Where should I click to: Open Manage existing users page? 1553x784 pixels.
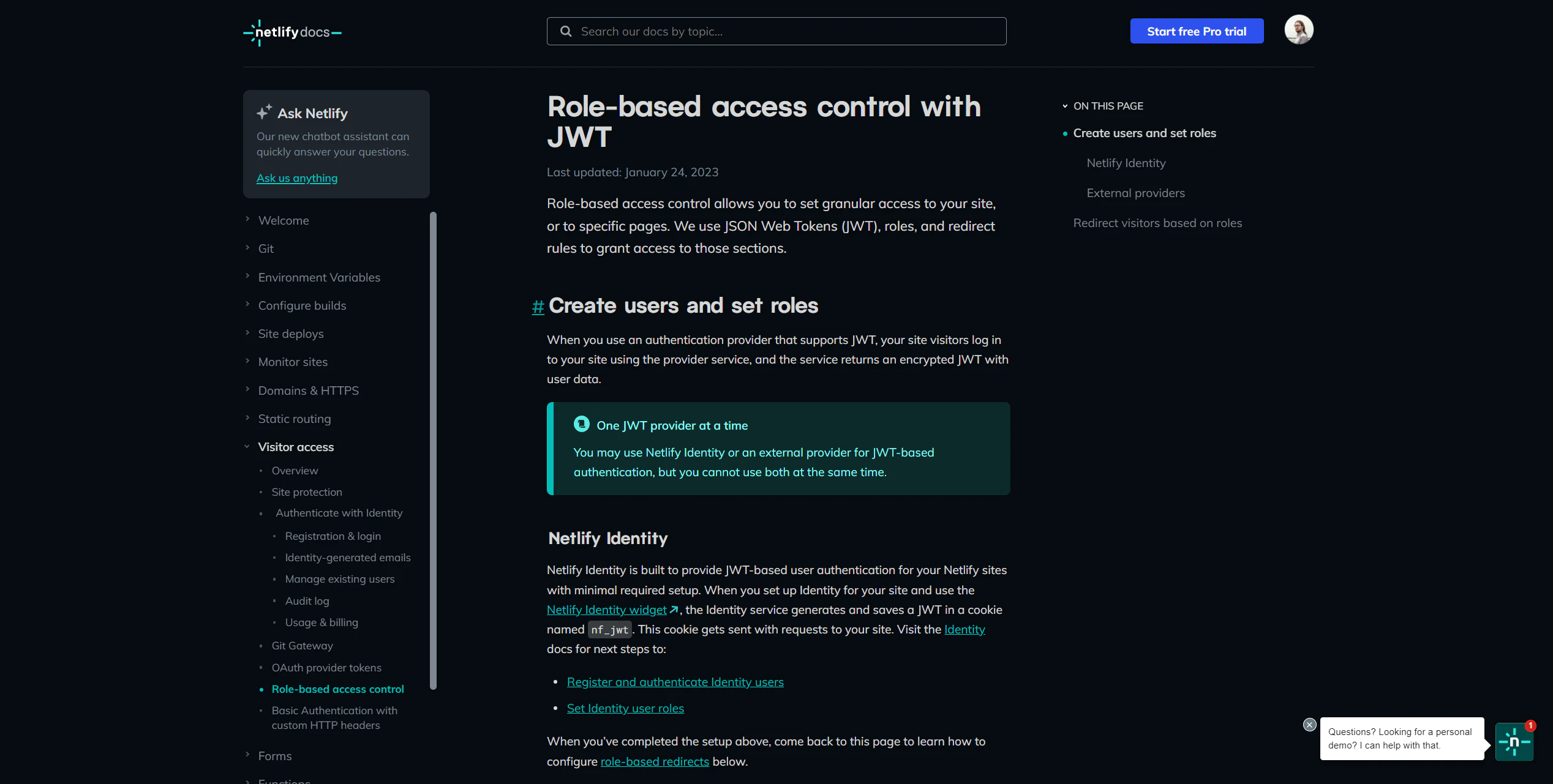coord(340,579)
